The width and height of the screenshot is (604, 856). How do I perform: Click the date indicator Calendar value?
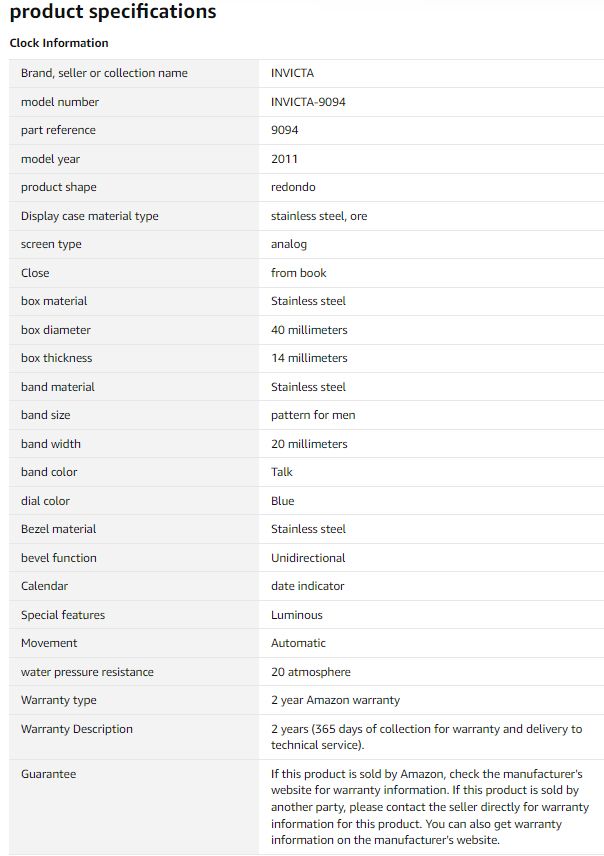[307, 586]
